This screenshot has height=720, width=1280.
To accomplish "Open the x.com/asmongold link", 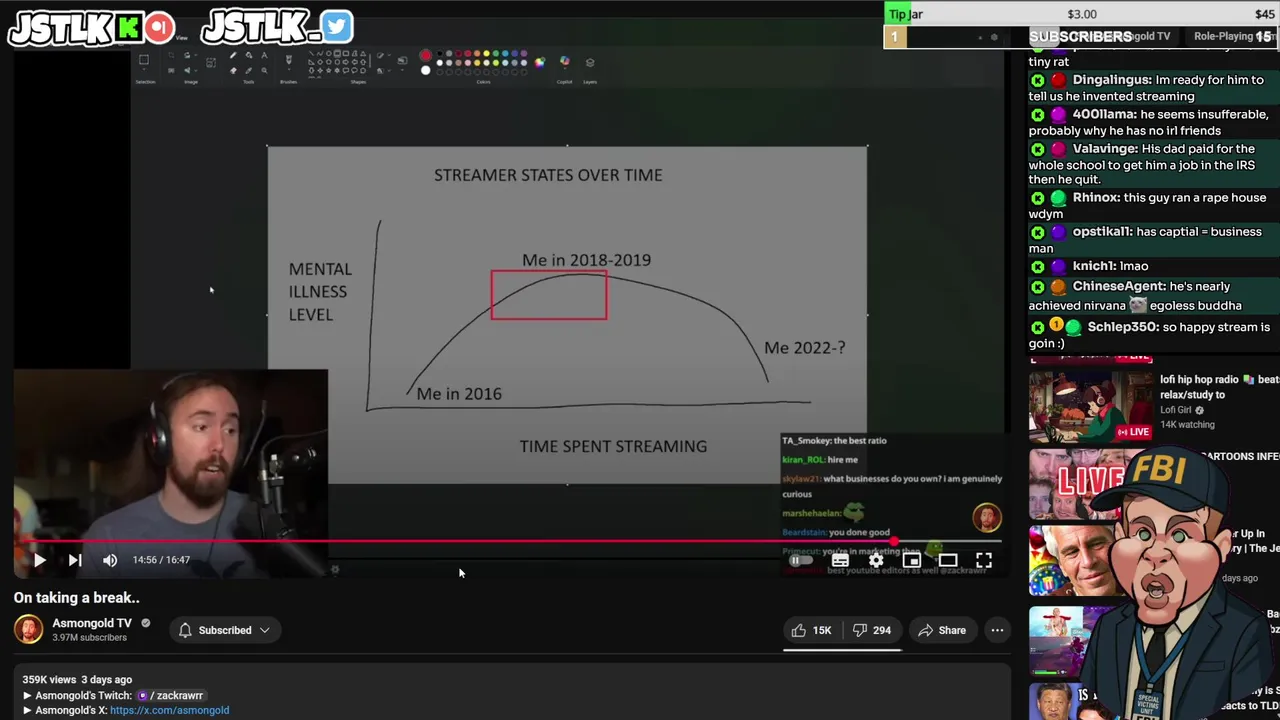I will 169,710.
